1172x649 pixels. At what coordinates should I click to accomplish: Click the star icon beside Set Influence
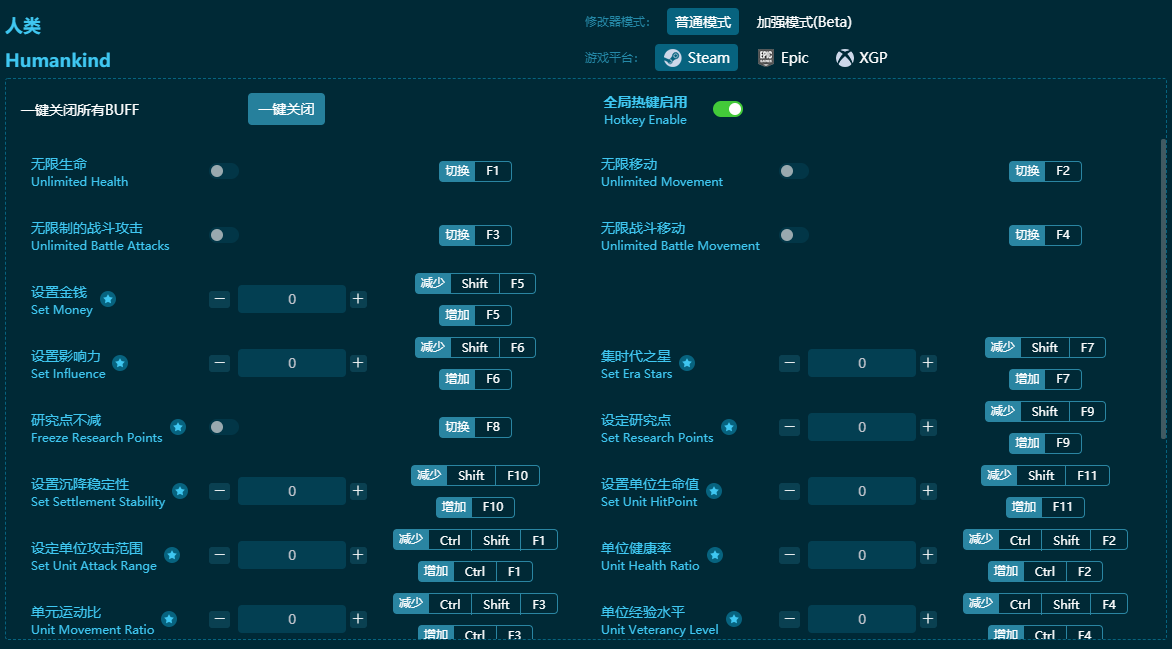(x=120, y=363)
